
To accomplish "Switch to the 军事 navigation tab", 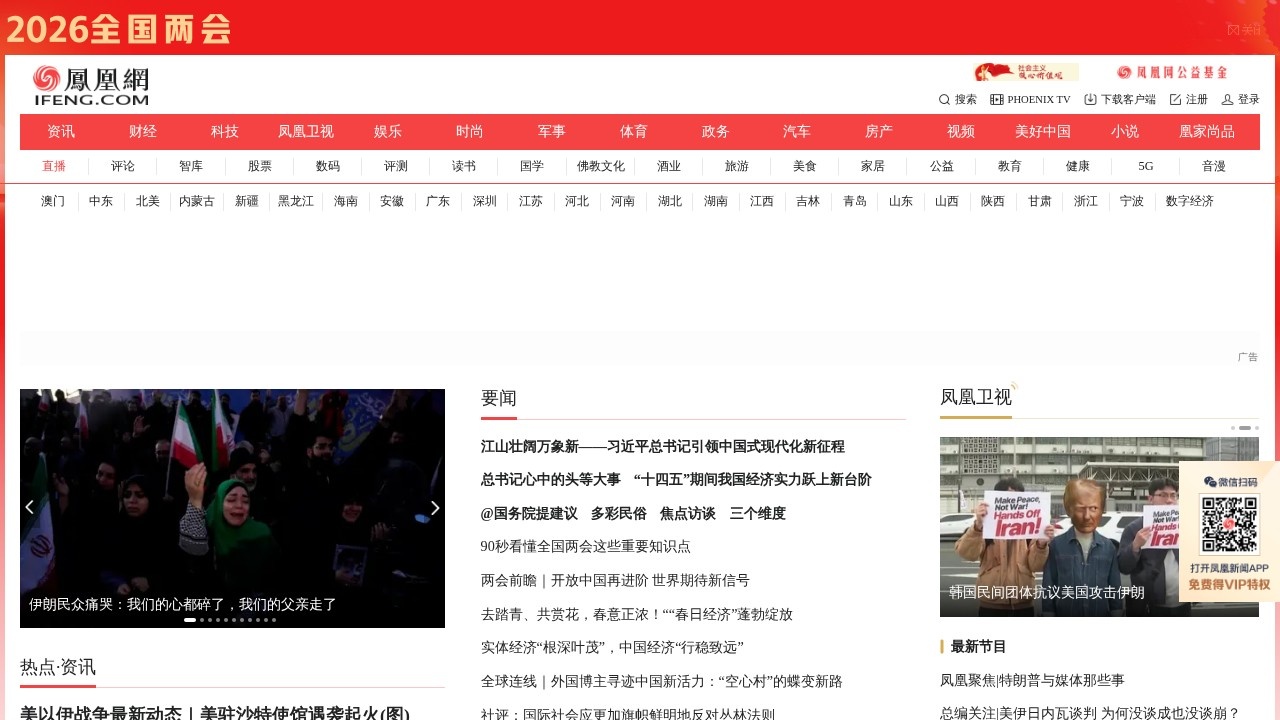I will click(x=551, y=131).
